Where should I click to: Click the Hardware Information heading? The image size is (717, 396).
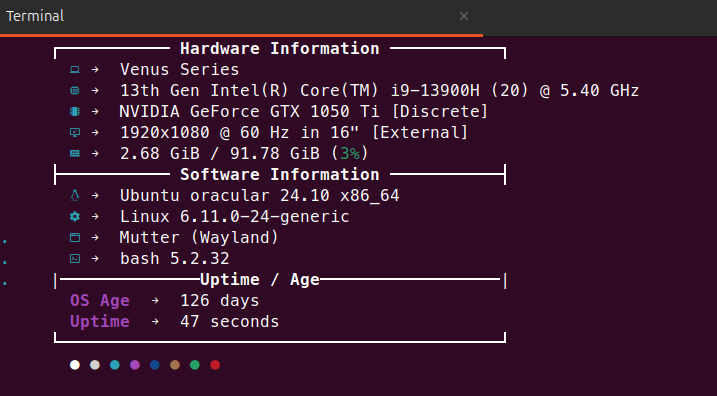coord(279,48)
